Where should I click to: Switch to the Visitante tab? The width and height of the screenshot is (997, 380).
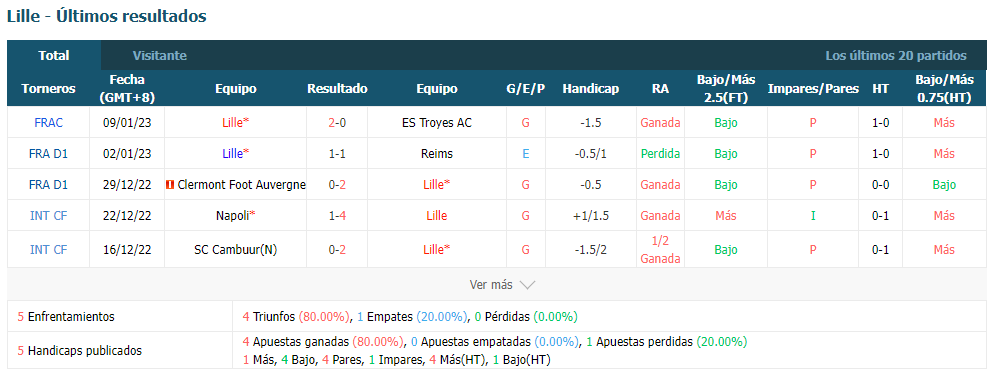160,55
